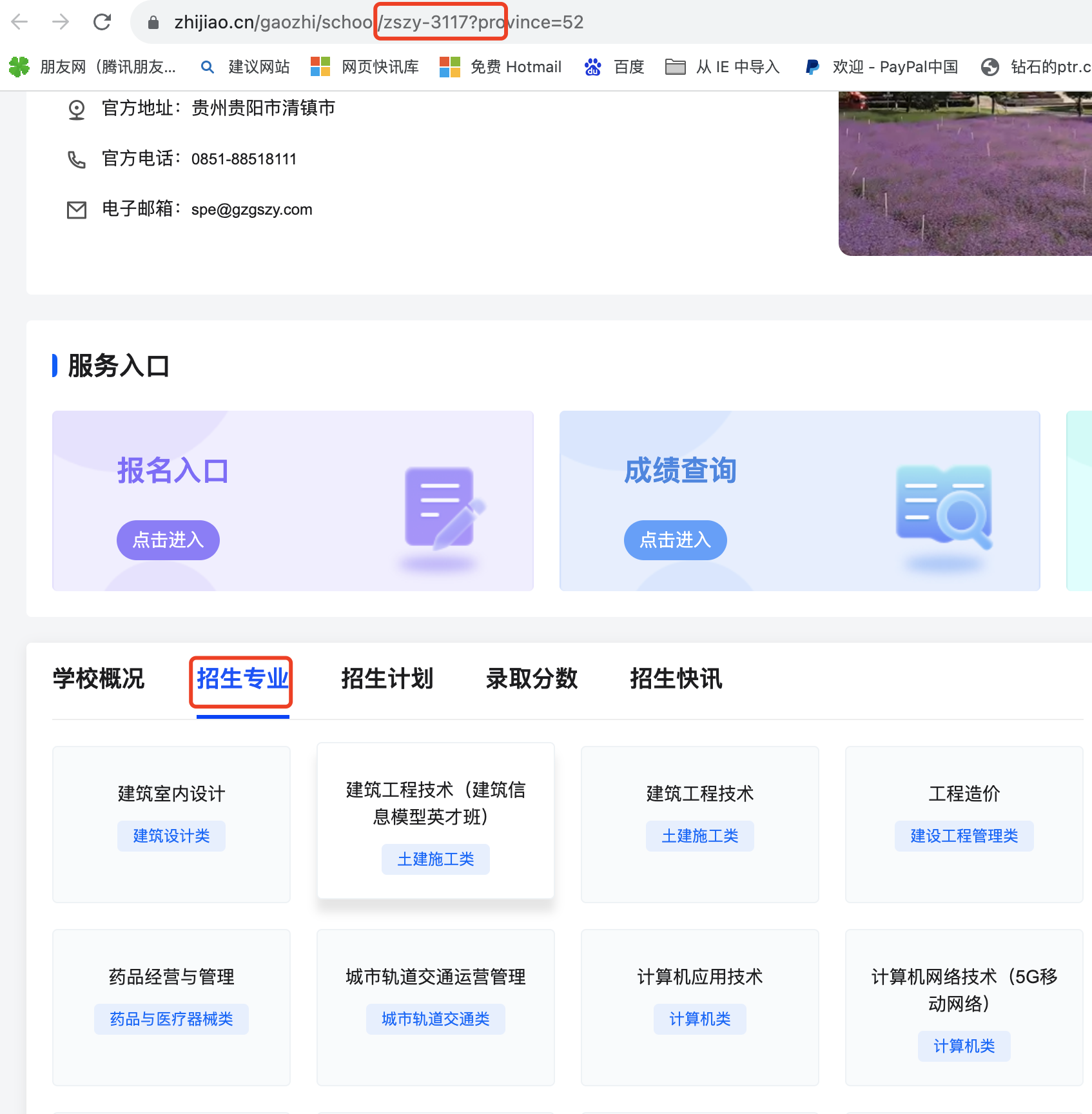Image resolution: width=1092 pixels, height=1114 pixels.
Task: Click the lock icon in address bar
Action: (153, 23)
